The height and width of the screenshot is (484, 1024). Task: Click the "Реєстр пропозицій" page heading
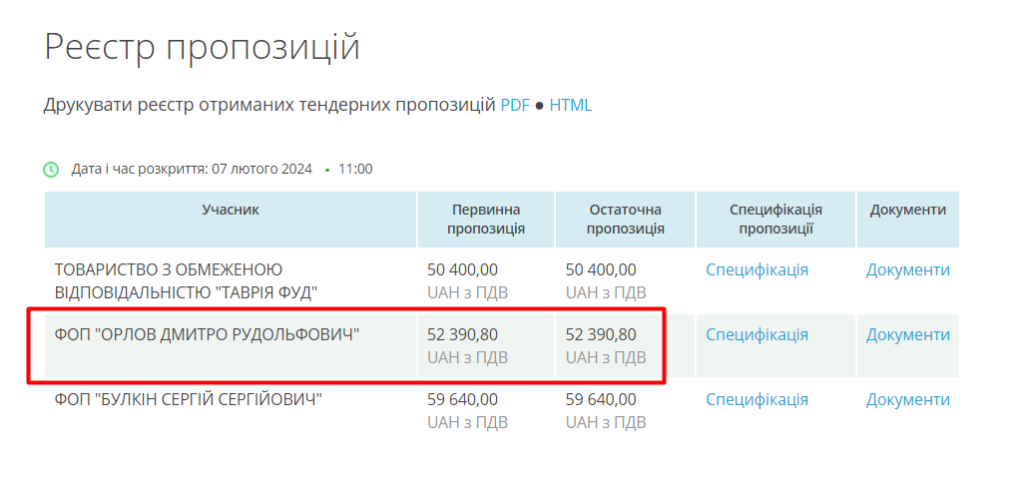[x=202, y=47]
